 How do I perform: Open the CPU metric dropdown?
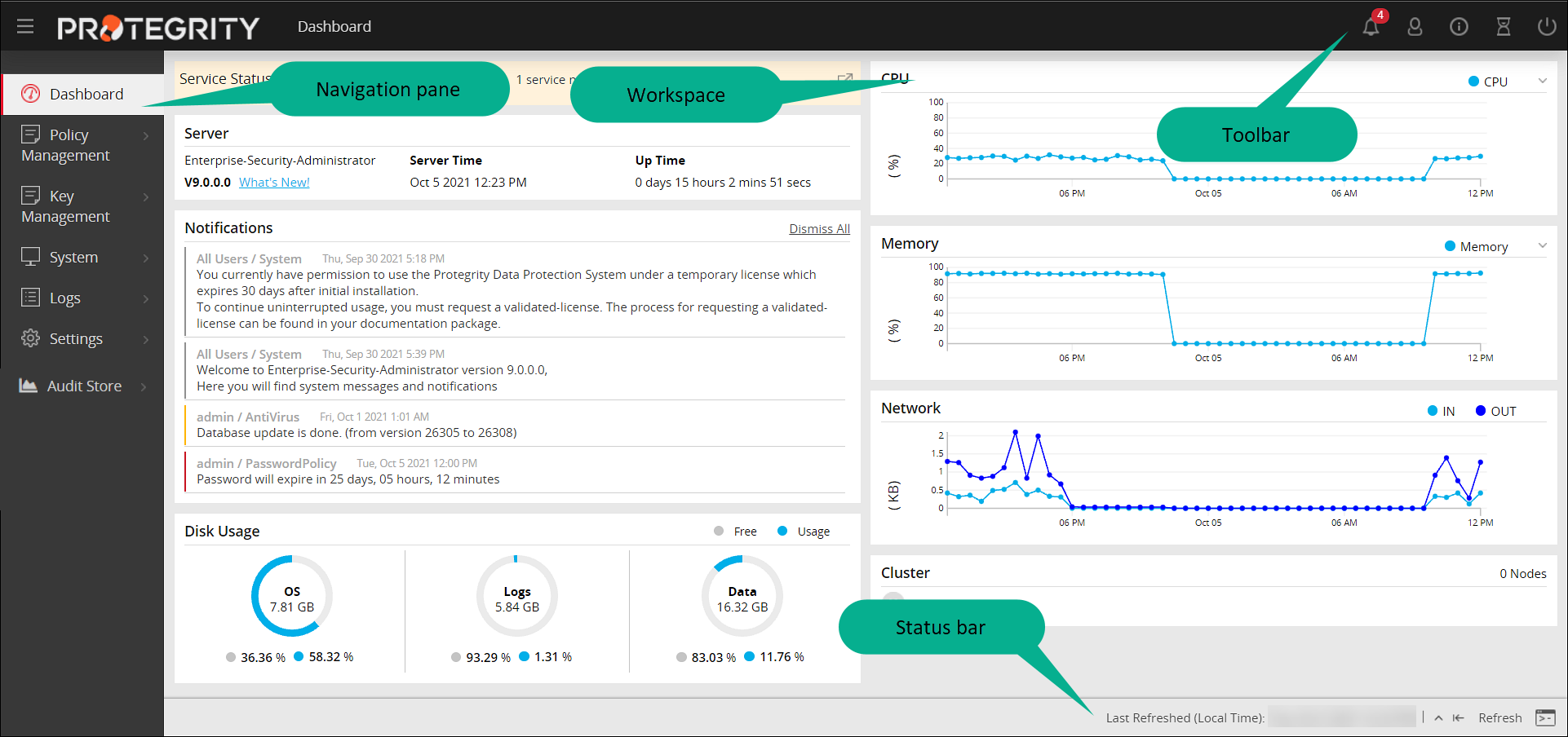(1542, 81)
